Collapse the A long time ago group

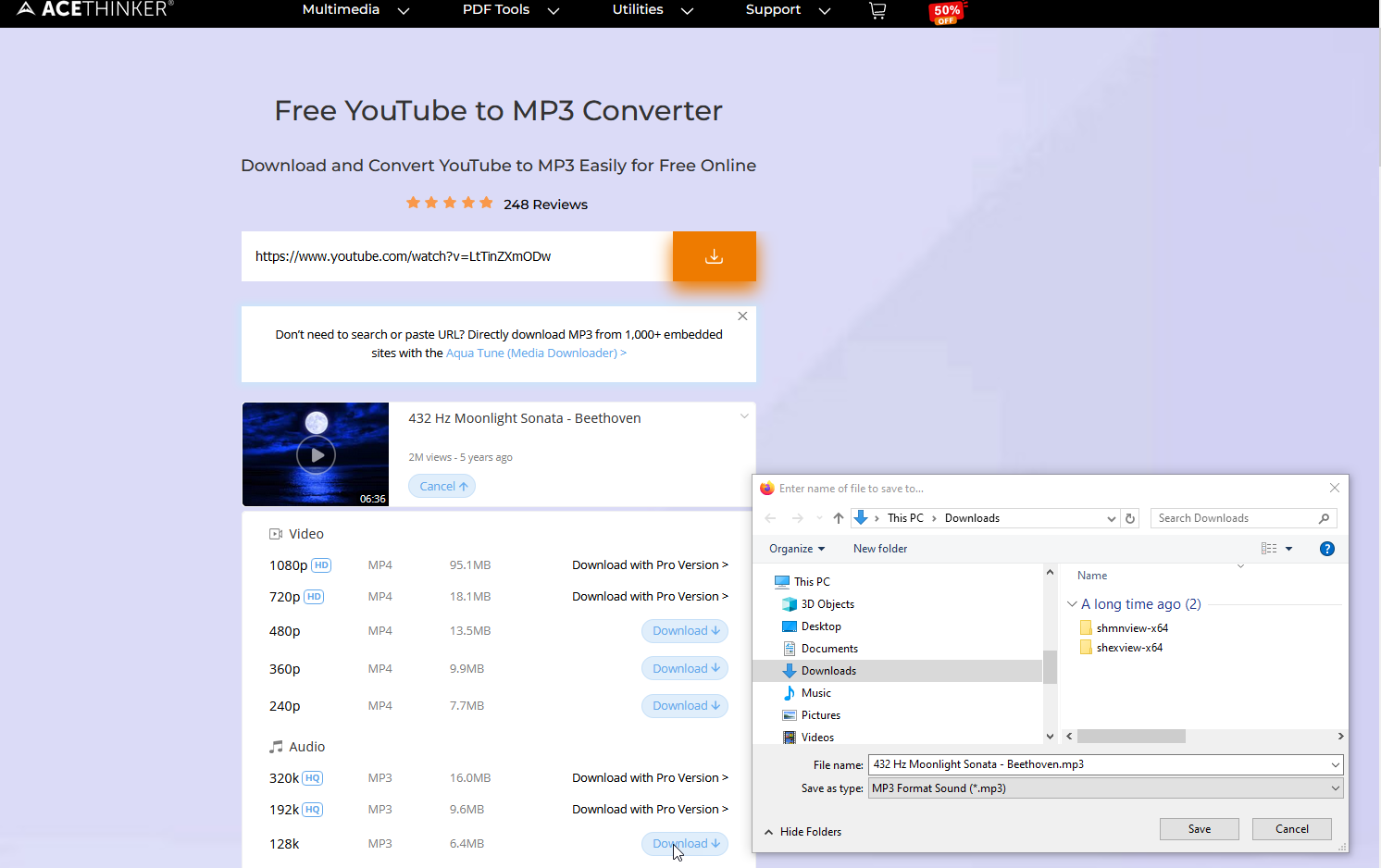pos(1072,603)
